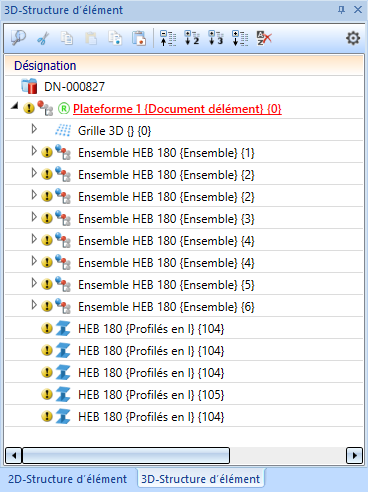Click the warning icon on Plateforme 1 row
Screen dimensions: 368x492
point(29,108)
